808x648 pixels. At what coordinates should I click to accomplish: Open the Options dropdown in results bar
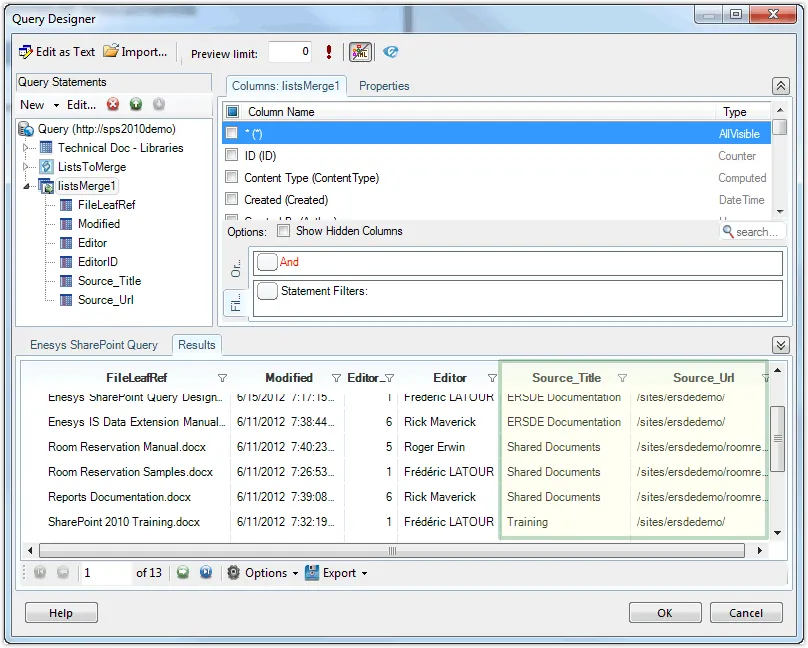point(263,573)
